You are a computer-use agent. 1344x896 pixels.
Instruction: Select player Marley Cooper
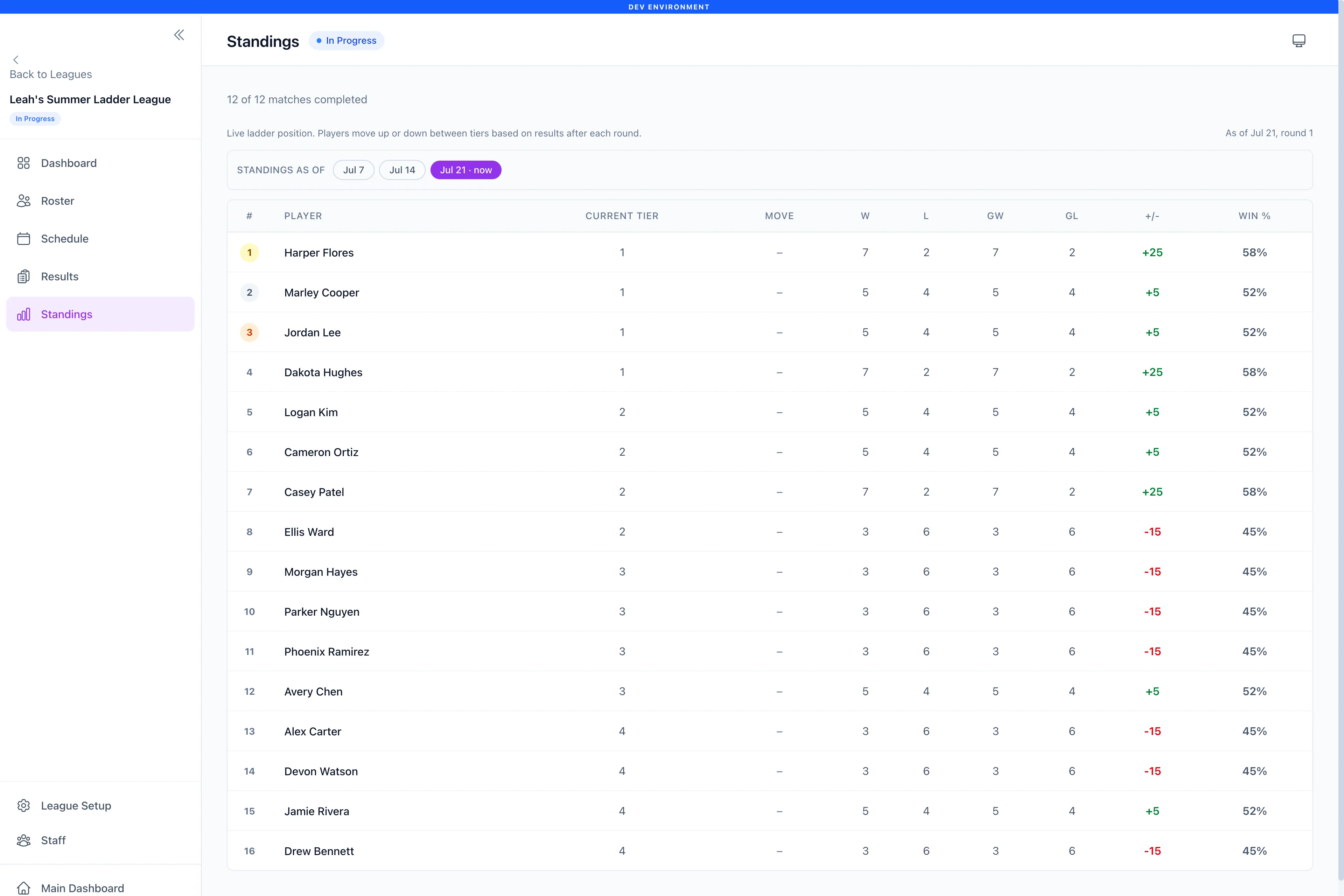(322, 293)
